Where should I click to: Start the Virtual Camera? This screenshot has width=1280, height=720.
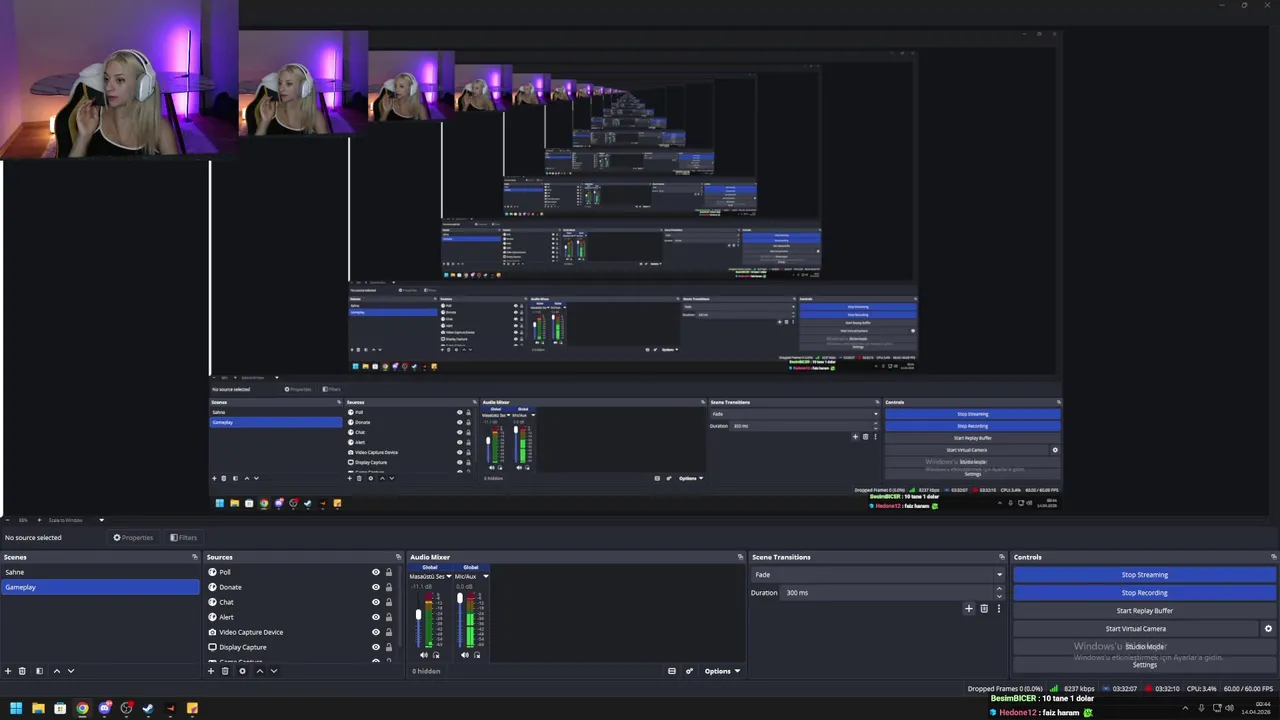tap(1136, 629)
